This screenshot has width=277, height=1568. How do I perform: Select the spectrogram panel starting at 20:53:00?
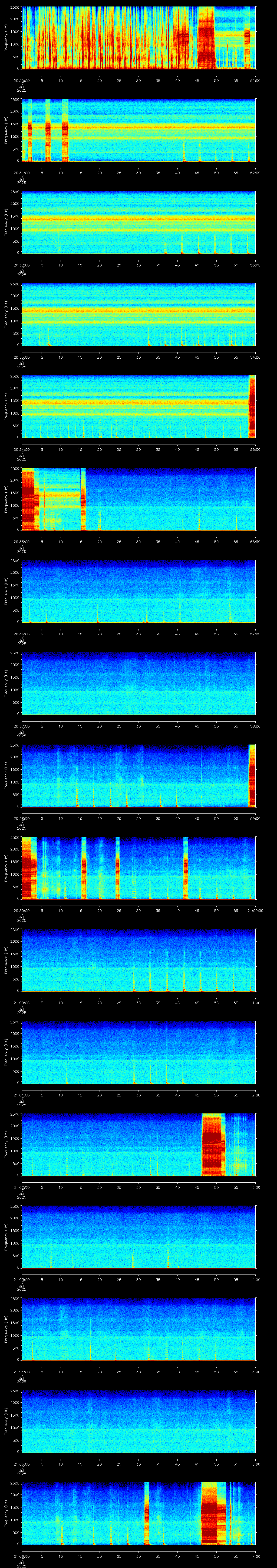tap(138, 315)
